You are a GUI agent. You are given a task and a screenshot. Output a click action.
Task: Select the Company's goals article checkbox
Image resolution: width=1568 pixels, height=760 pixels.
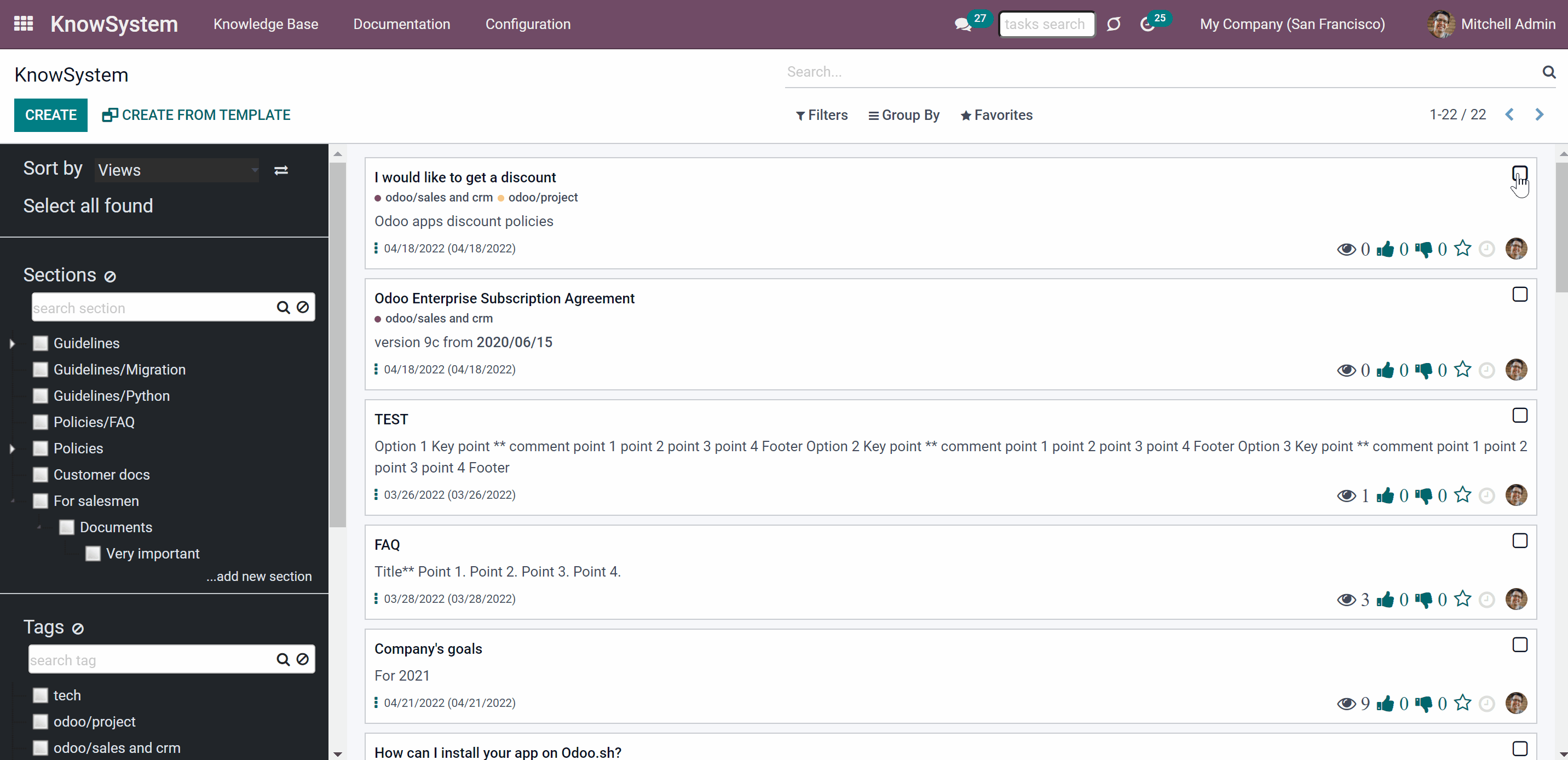(x=1520, y=645)
